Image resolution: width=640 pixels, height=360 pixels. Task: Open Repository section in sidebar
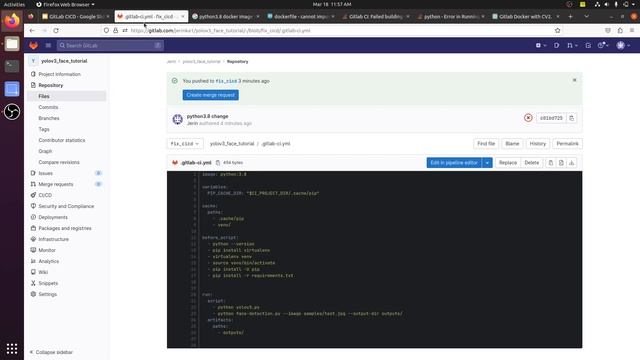(51, 85)
